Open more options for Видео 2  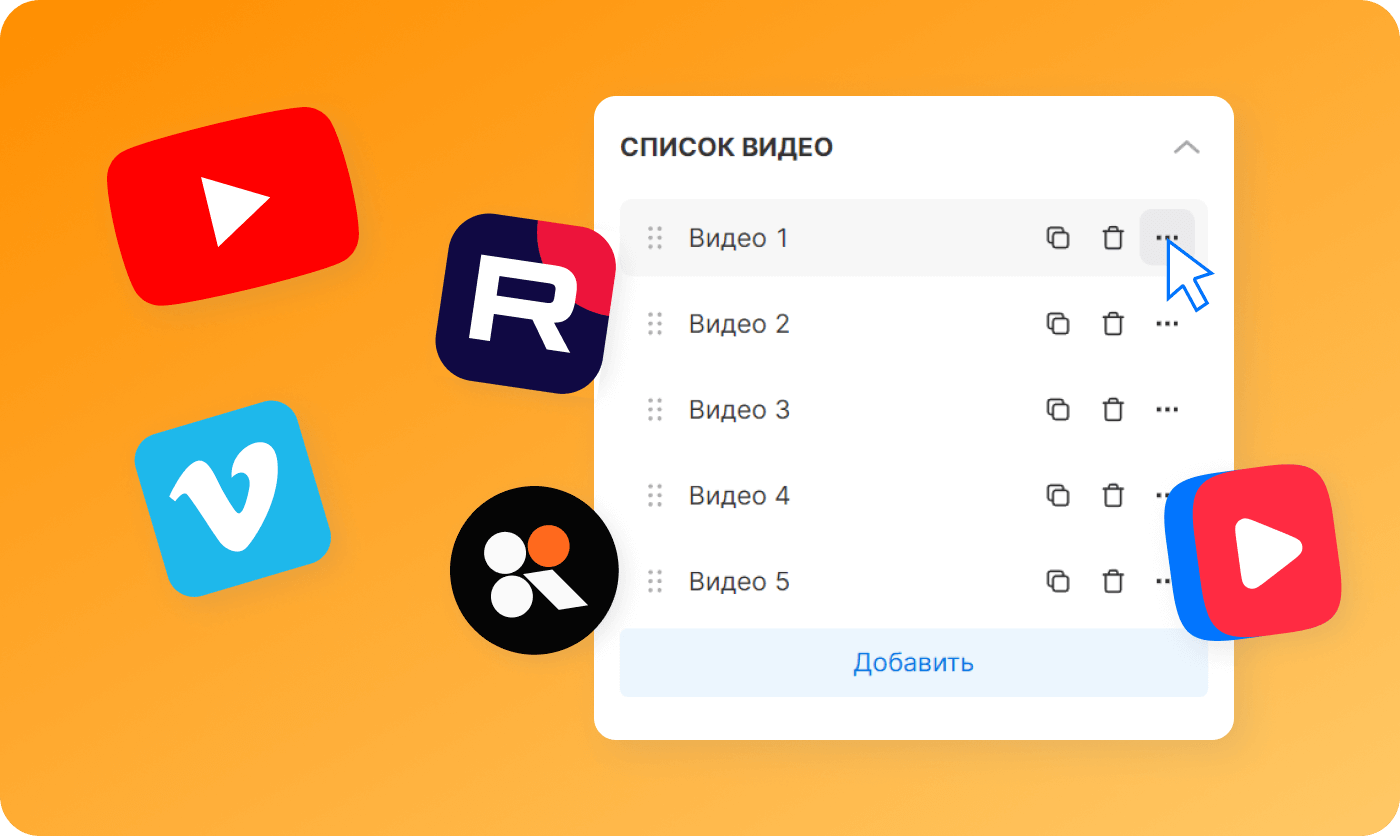(1167, 324)
